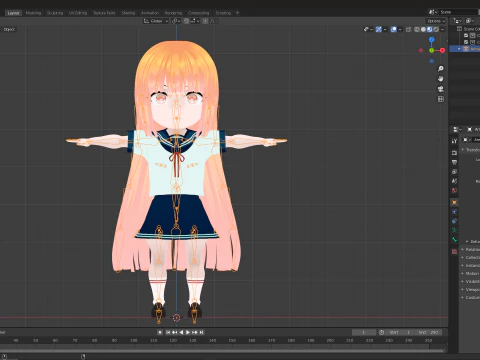Select the Scene Collection row
The height and width of the screenshot is (360, 480).
(468, 29)
